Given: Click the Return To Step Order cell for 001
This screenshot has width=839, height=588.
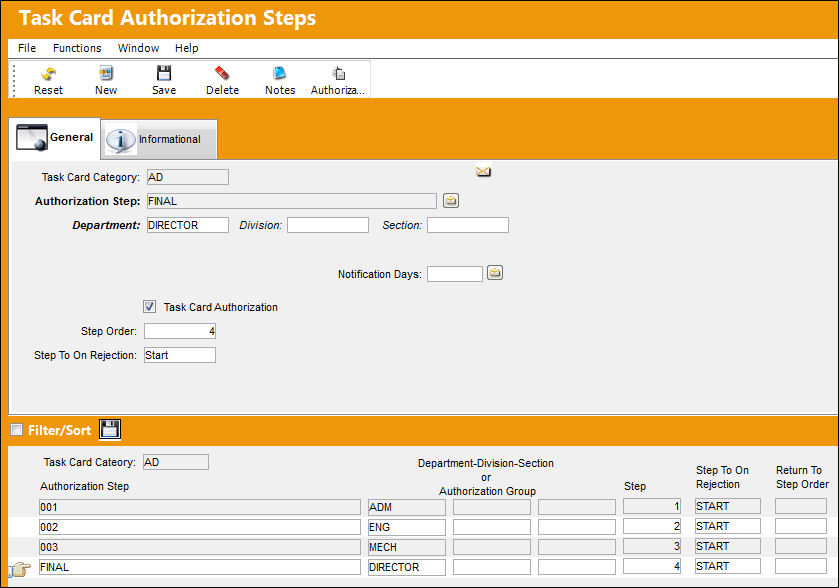Looking at the screenshot, I should [801, 506].
